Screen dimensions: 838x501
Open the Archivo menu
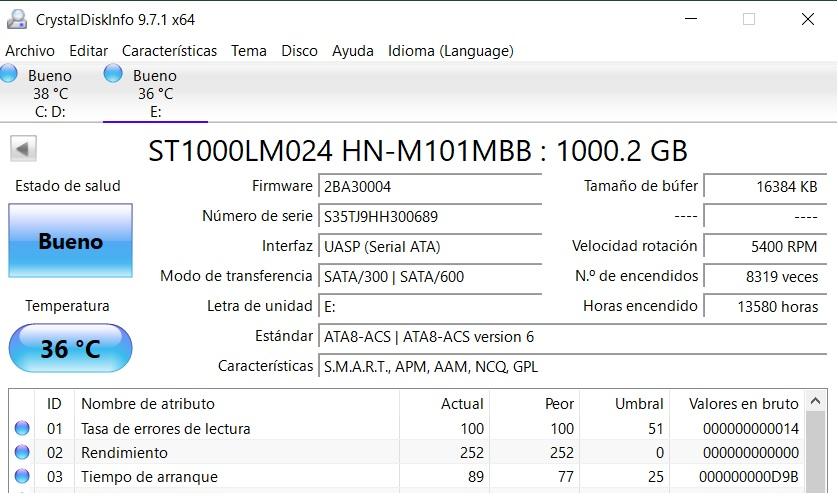click(x=30, y=51)
